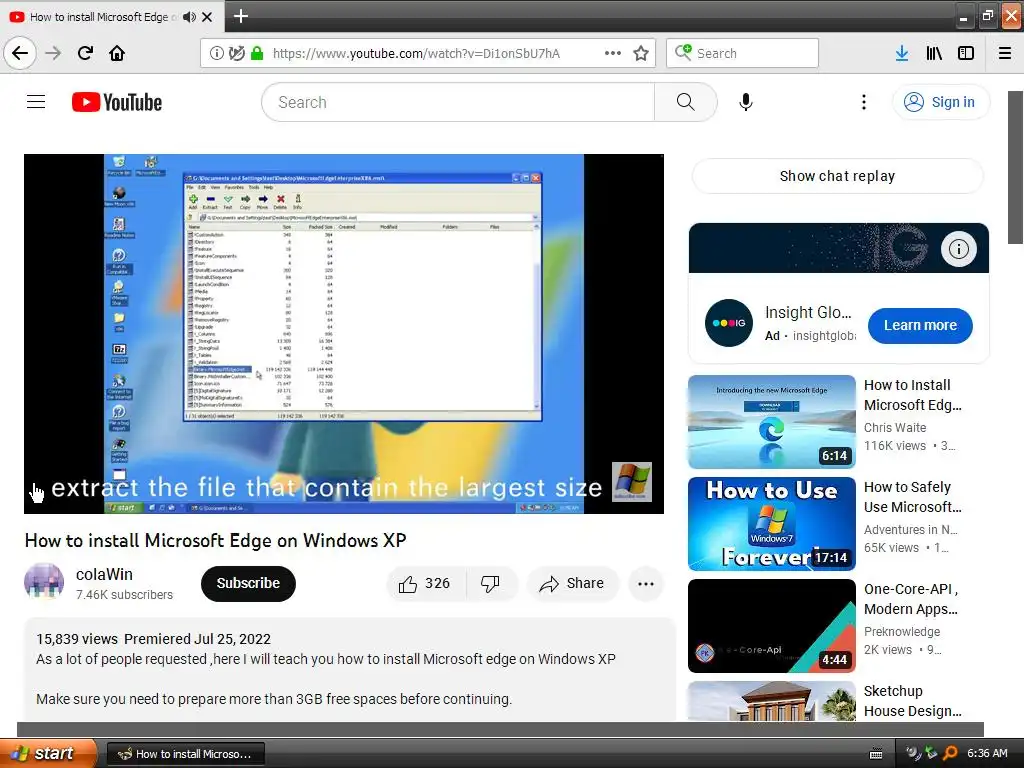Click the page vertical scrollbar thumb
1024x768 pixels.
pyautogui.click(x=1016, y=167)
